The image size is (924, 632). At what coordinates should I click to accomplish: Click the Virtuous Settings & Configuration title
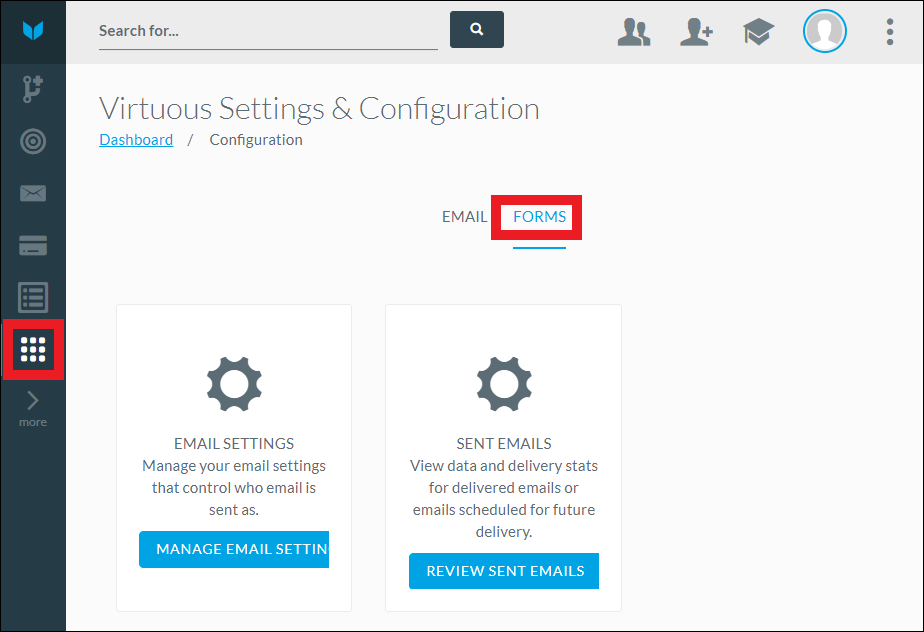pyautogui.click(x=319, y=108)
